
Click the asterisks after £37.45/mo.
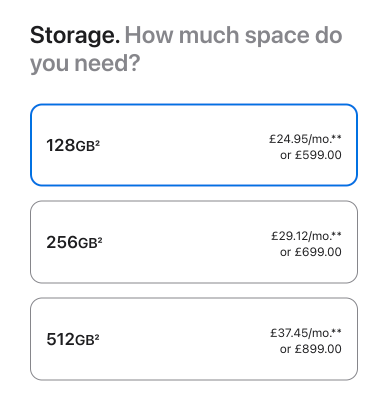pyautogui.click(x=337, y=331)
